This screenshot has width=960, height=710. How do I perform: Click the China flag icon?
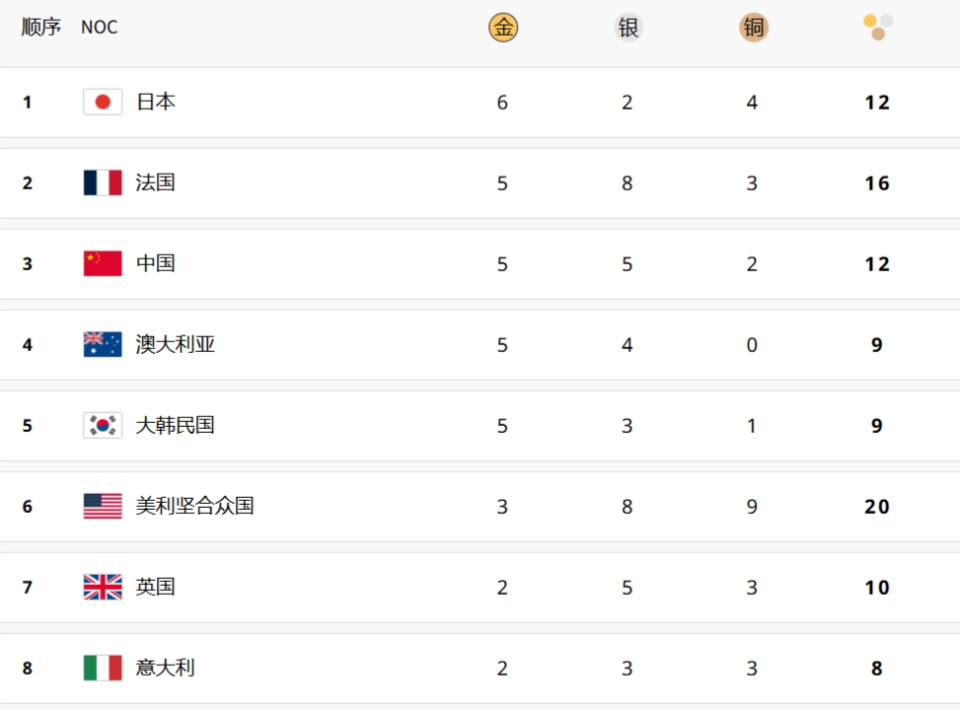click(x=102, y=263)
